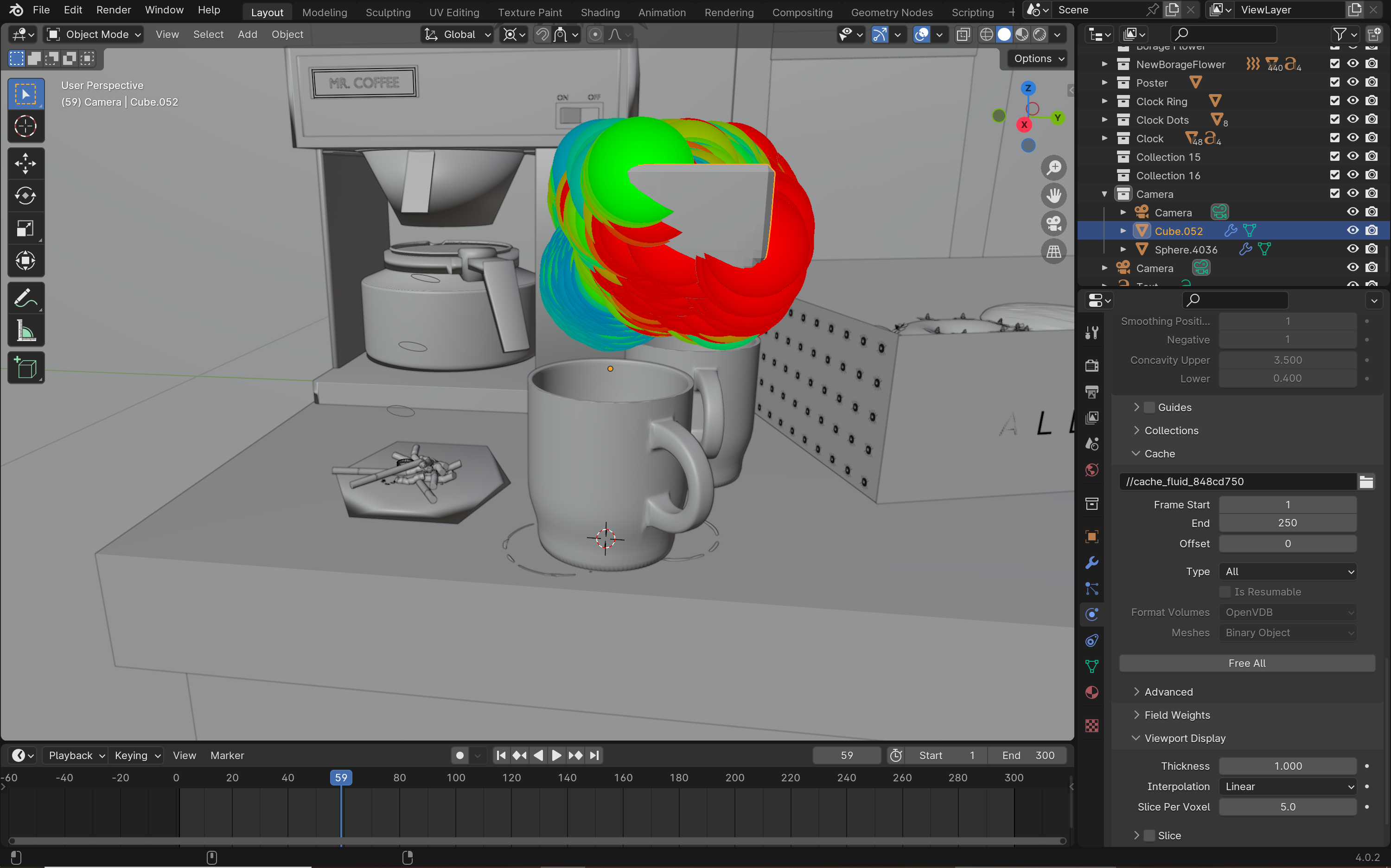Image resolution: width=1391 pixels, height=868 pixels.
Task: Activate the Move tool
Action: pos(26,164)
